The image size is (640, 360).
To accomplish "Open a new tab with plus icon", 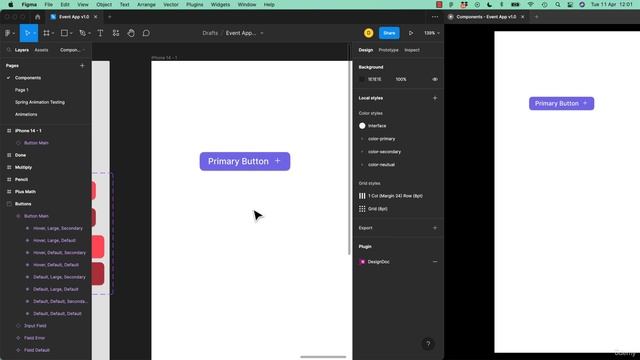I will tap(109, 17).
